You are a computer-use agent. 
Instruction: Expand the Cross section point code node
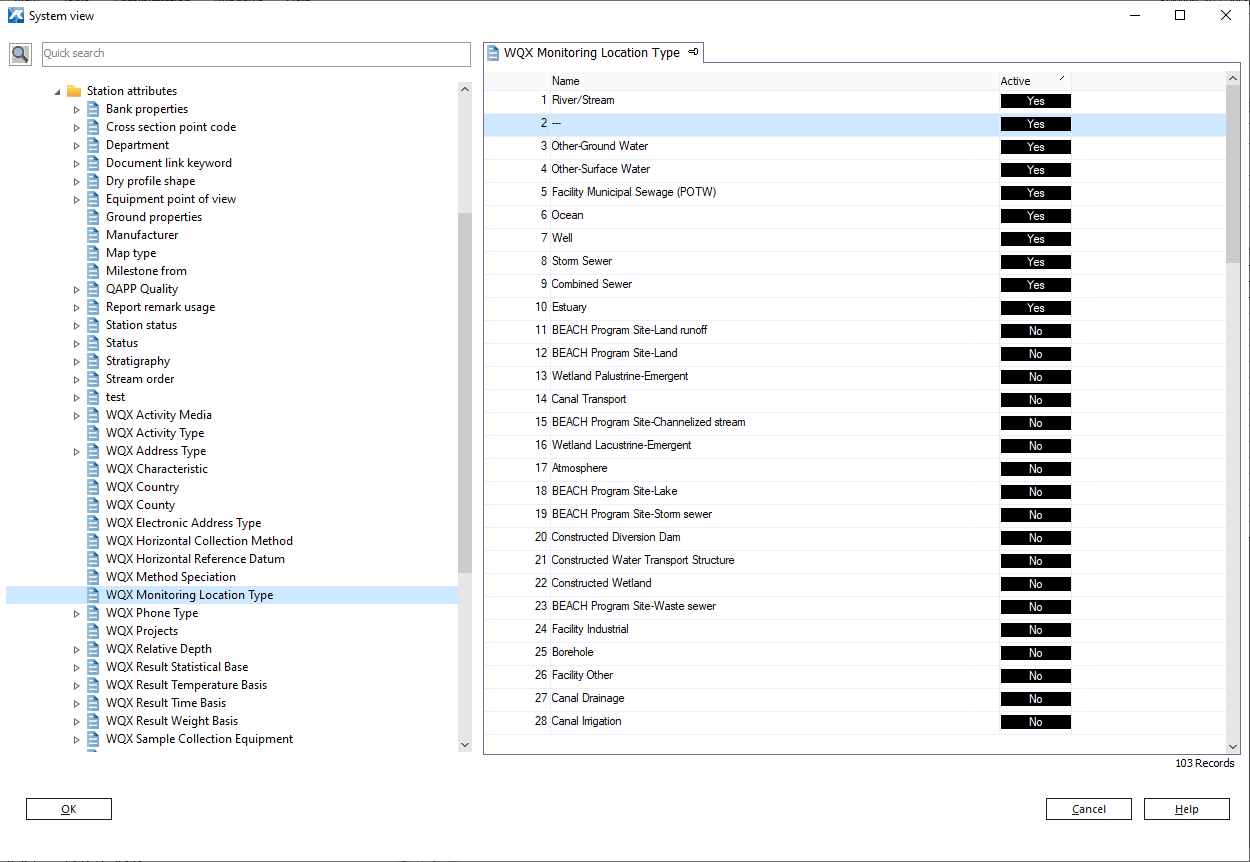click(77, 127)
